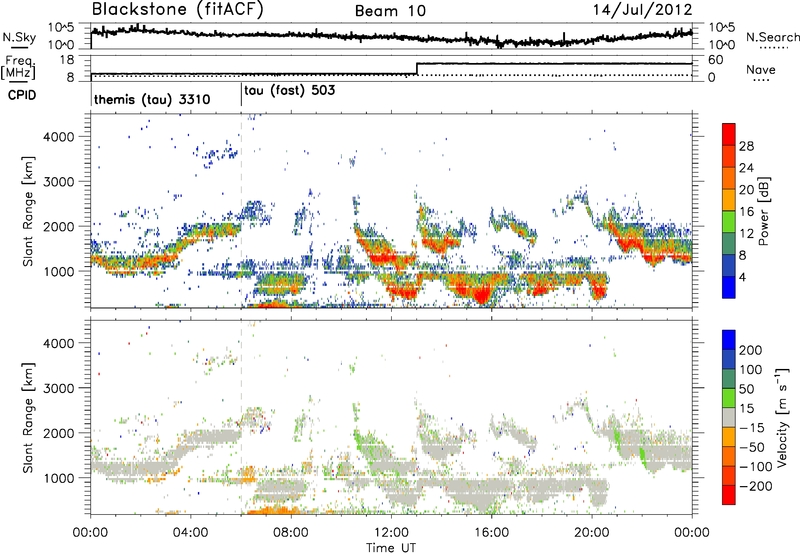Click the '60' tick on the Nave axis
This screenshot has height=554, width=800.
click(716, 60)
